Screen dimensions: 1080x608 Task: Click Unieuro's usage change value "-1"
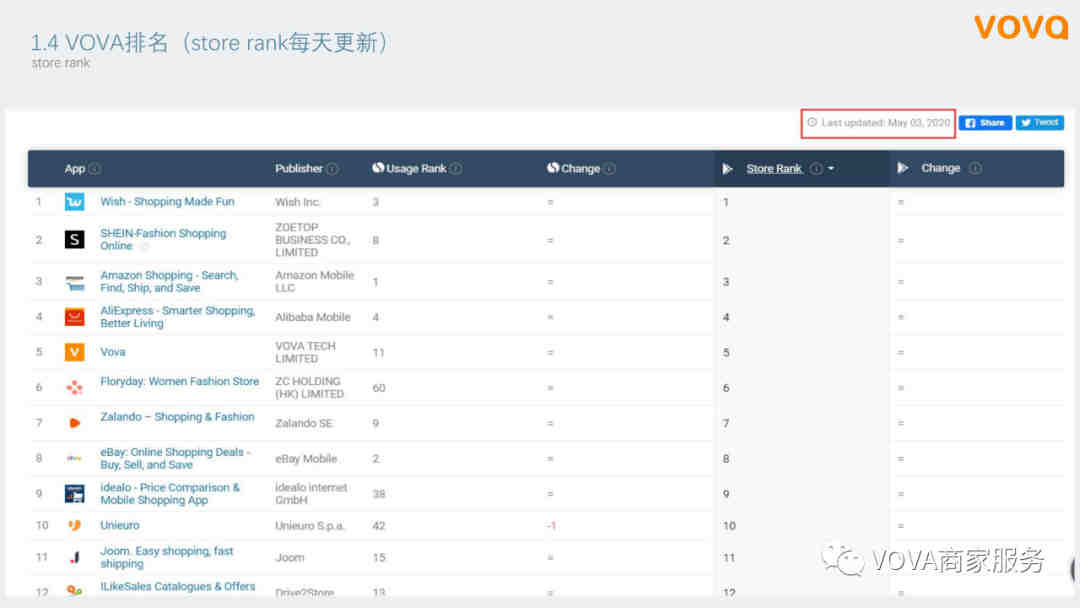[x=551, y=526]
